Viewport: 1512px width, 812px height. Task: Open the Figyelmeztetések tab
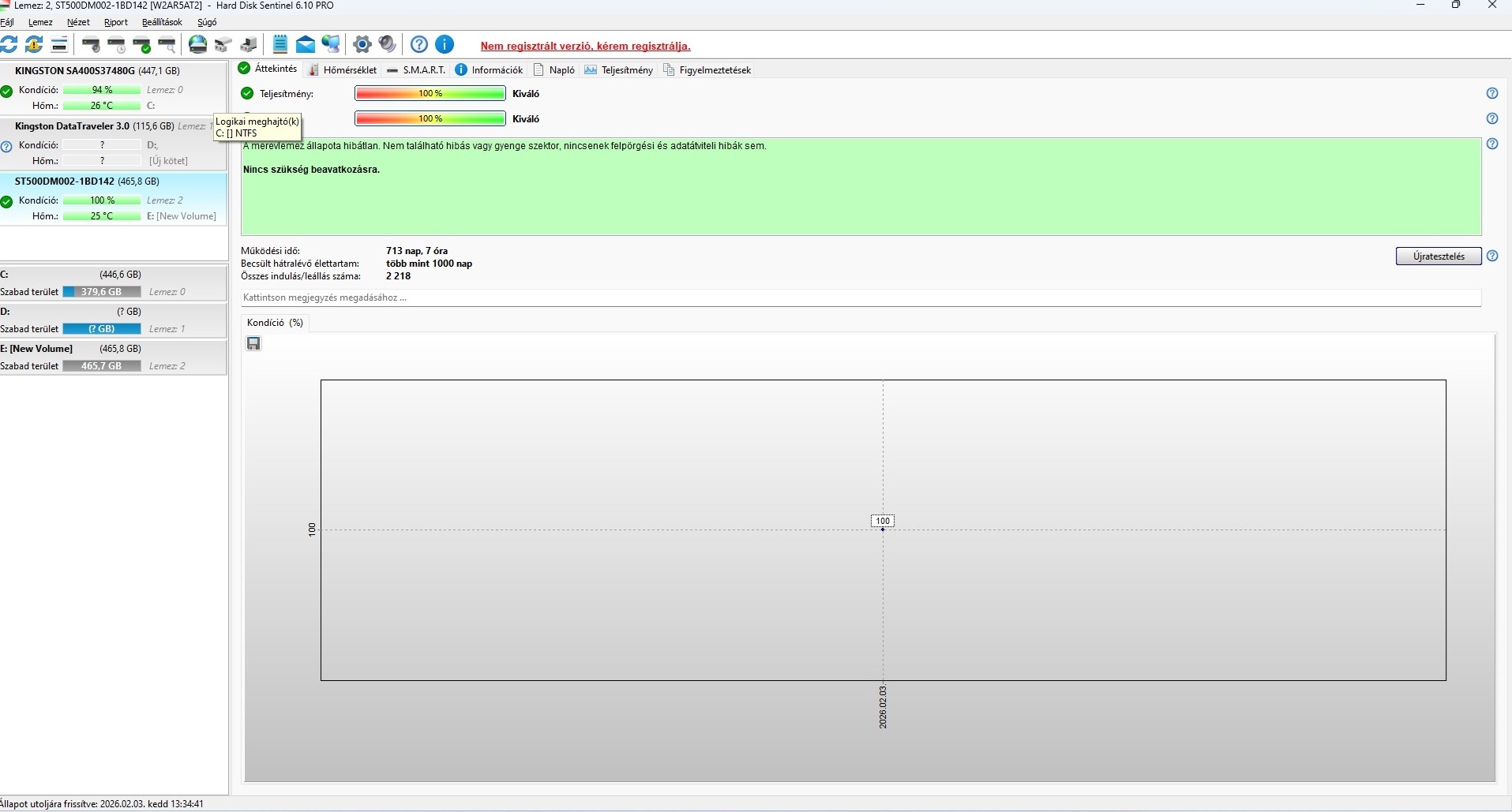tap(707, 69)
